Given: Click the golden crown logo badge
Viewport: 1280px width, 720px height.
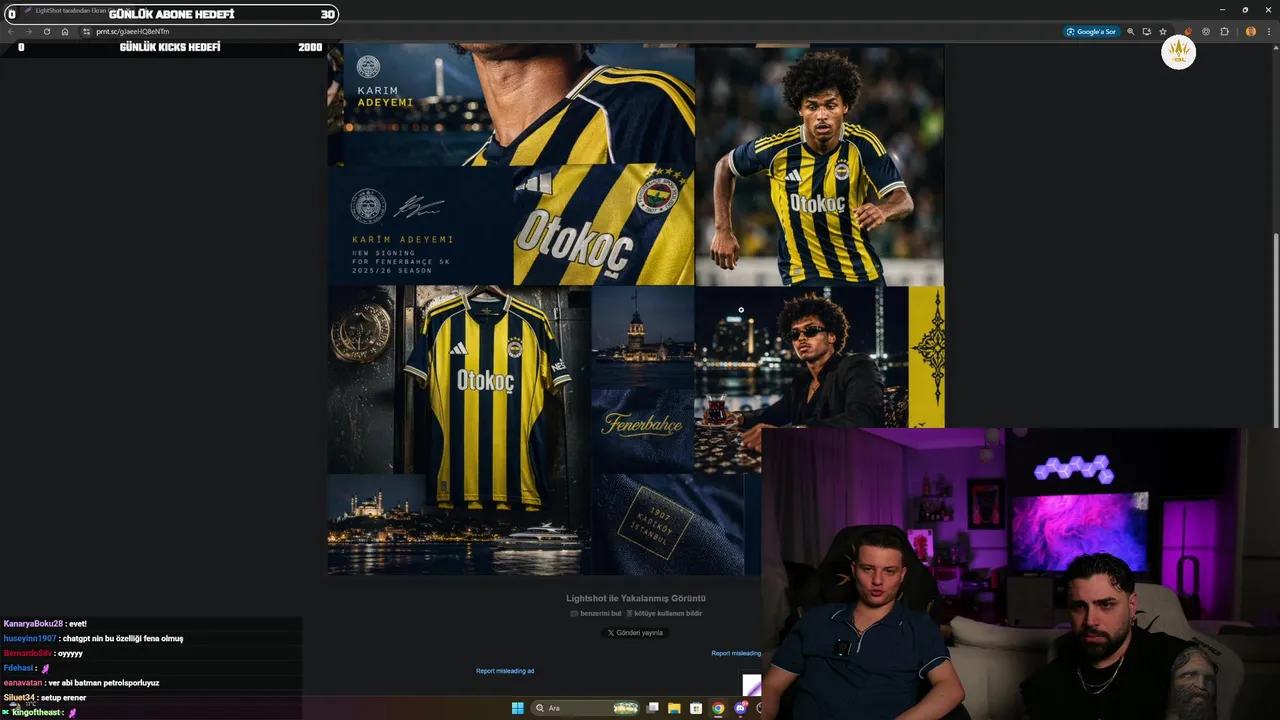Looking at the screenshot, I should pyautogui.click(x=1178, y=52).
